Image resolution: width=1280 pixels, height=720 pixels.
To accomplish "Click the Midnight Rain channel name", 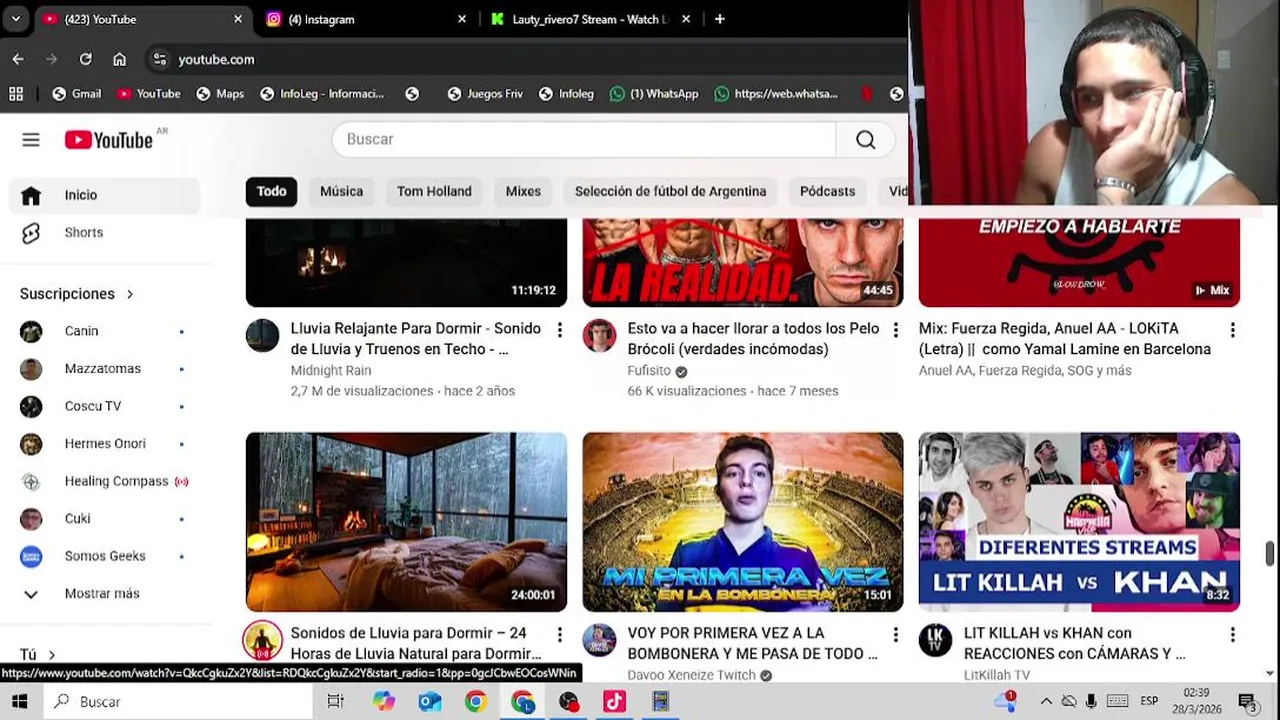I will 331,370.
